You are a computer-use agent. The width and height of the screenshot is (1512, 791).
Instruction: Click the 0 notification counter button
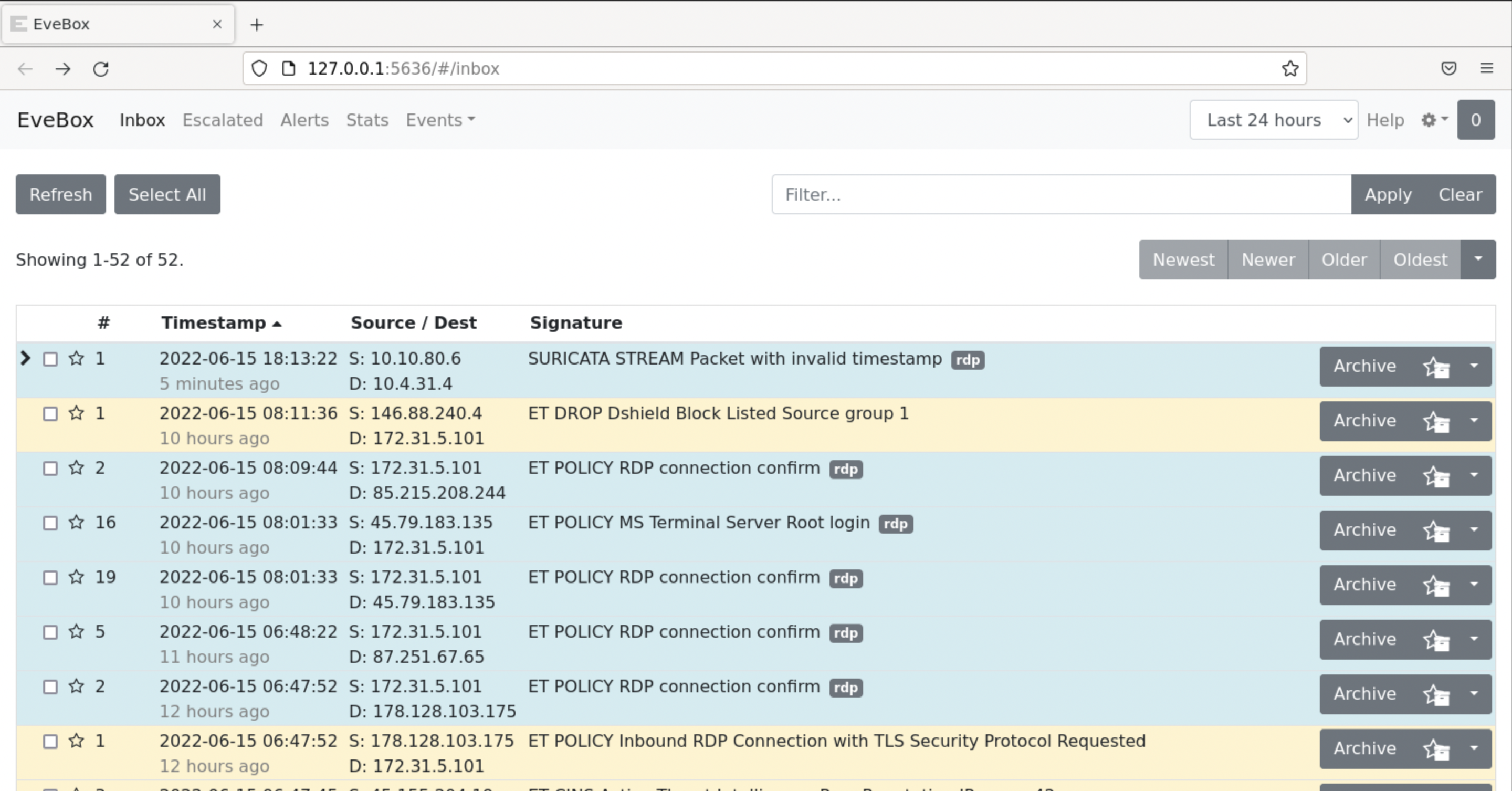tap(1476, 120)
